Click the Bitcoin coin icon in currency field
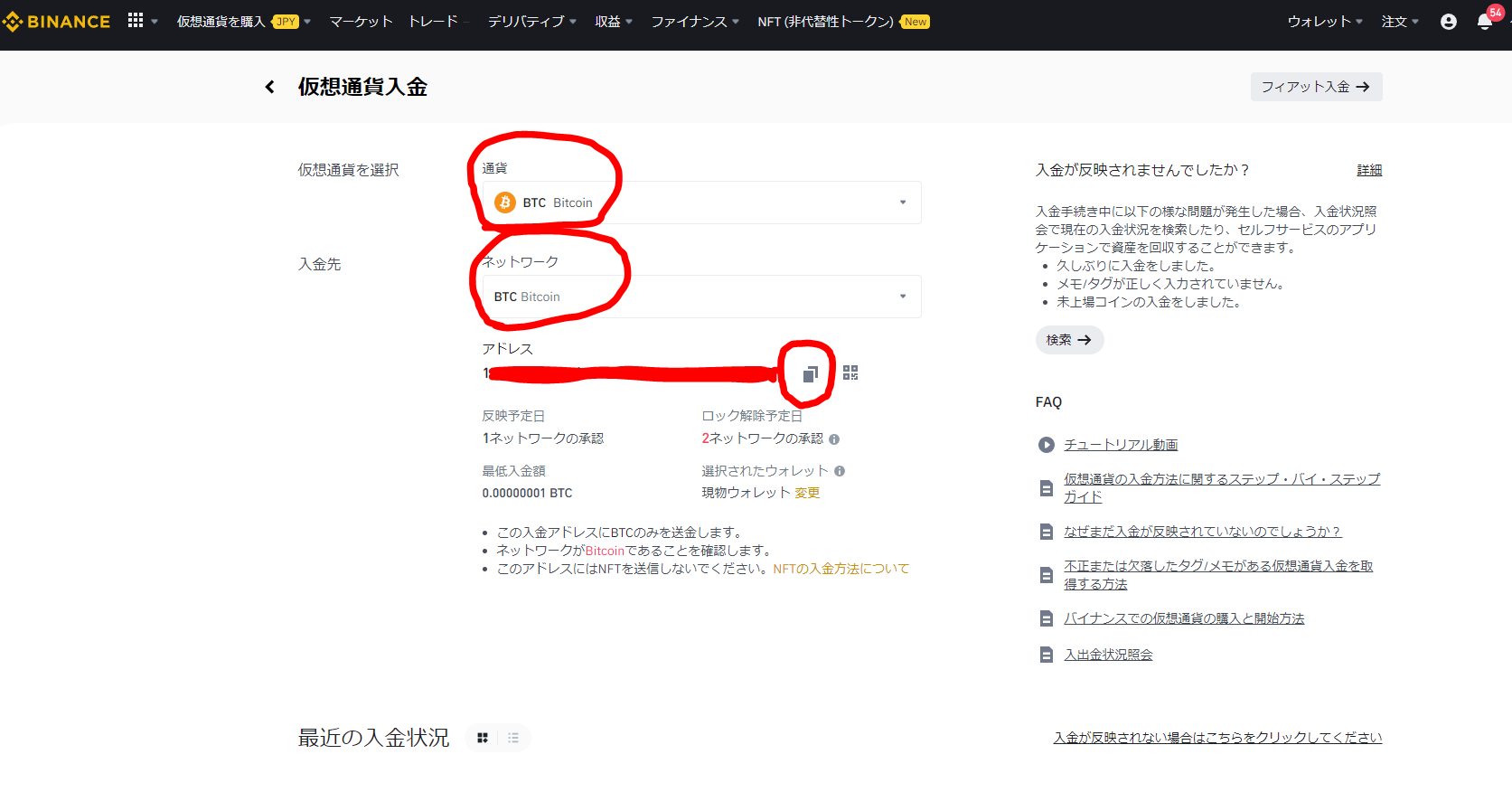Screen dimensions: 1512x792 505,203
